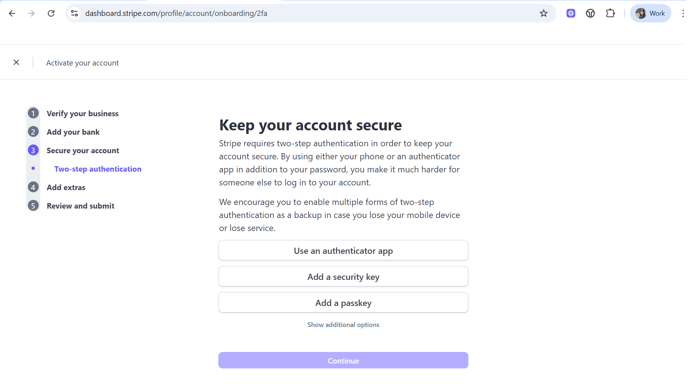Select Two-step authentication sub-step

pyautogui.click(x=97, y=169)
